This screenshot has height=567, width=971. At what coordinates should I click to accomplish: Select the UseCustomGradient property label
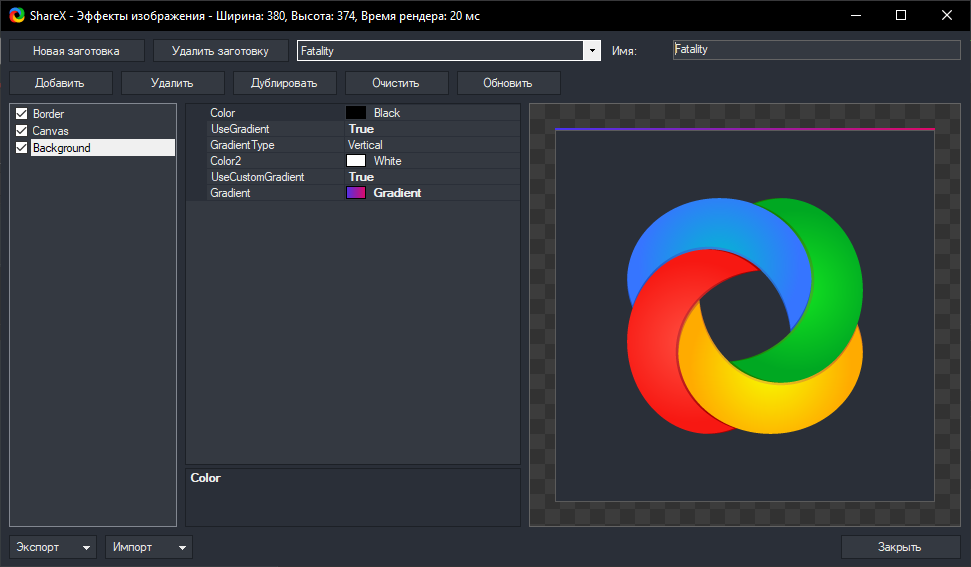(x=258, y=177)
